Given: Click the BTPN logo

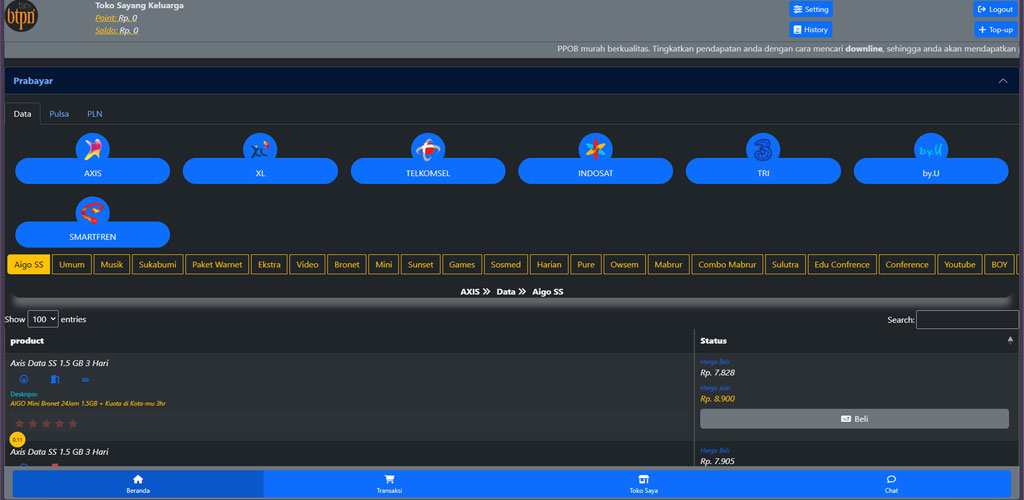Looking at the screenshot, I should (x=21, y=16).
